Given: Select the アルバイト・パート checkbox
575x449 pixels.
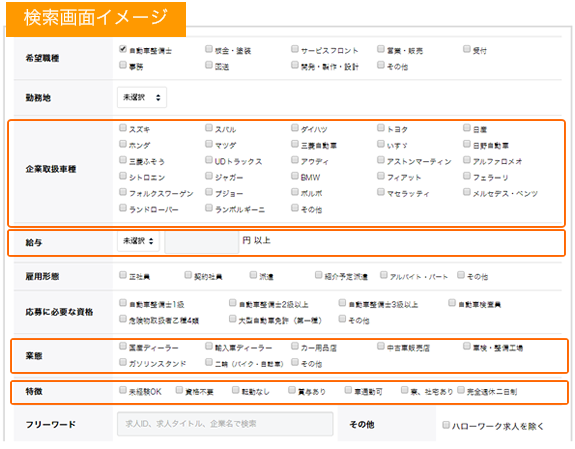Looking at the screenshot, I should (384, 275).
